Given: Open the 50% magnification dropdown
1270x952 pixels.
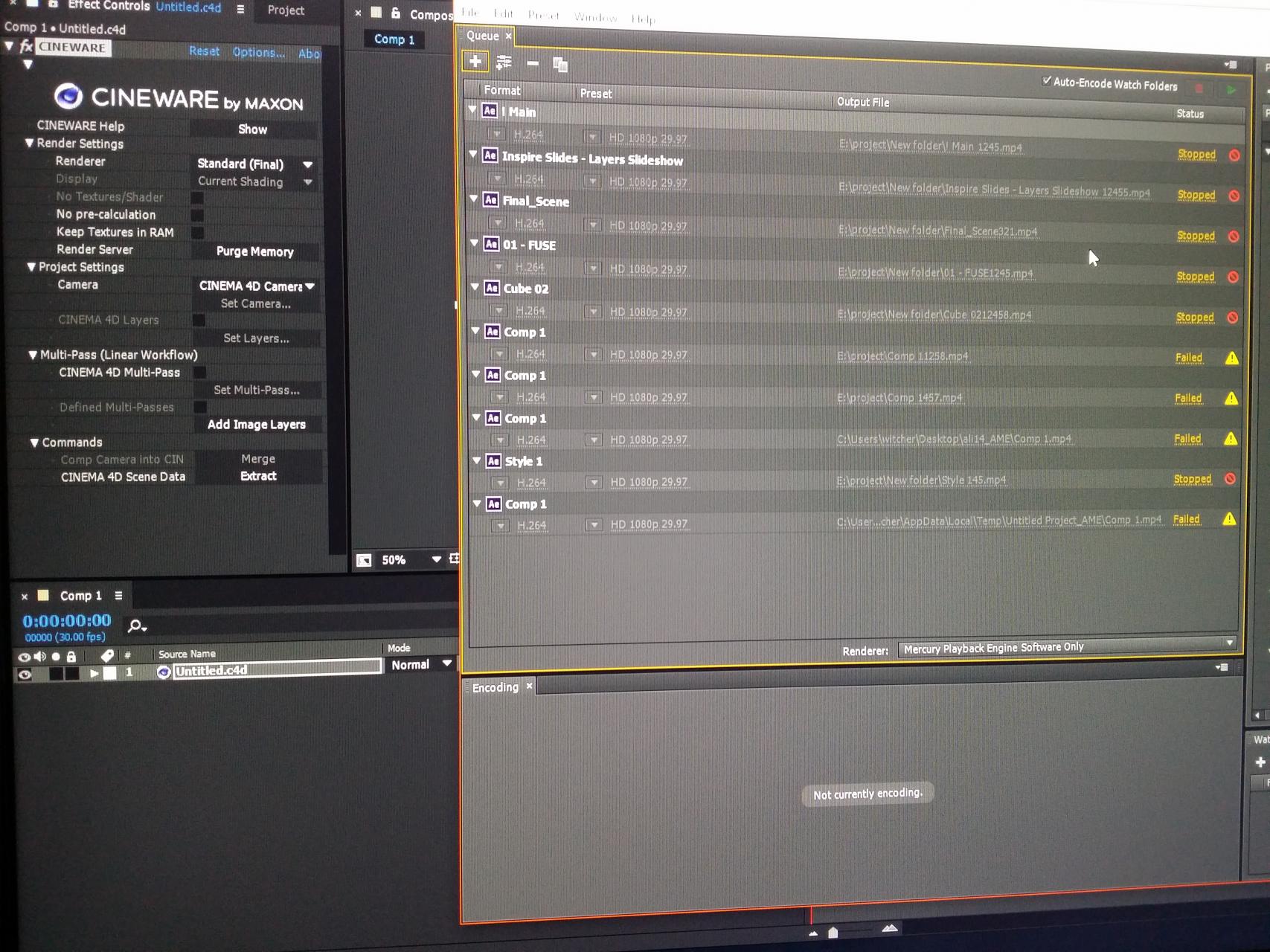Looking at the screenshot, I should click(411, 559).
